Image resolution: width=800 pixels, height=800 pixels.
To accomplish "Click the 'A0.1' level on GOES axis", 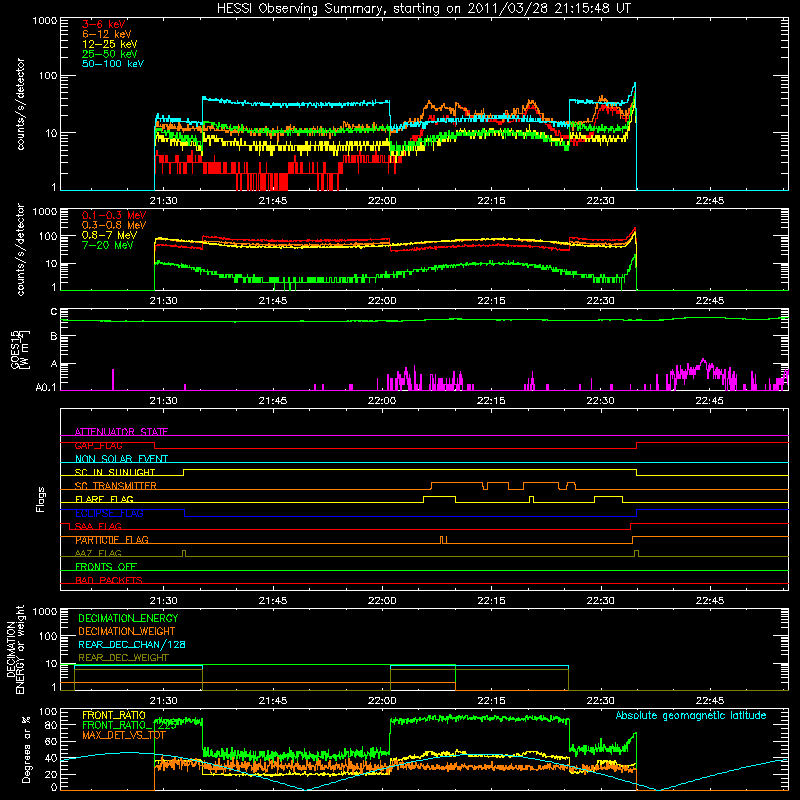I will (x=46, y=388).
